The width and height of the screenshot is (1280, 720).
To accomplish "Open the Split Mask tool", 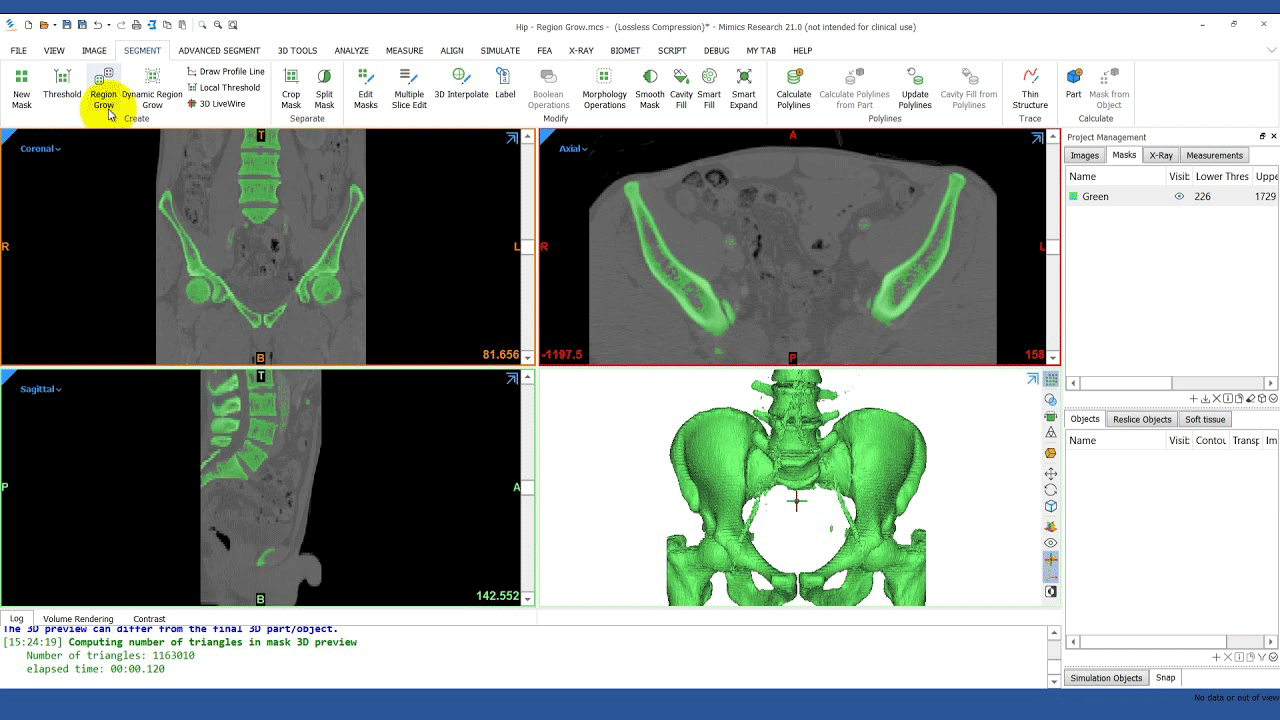I will coord(324,87).
